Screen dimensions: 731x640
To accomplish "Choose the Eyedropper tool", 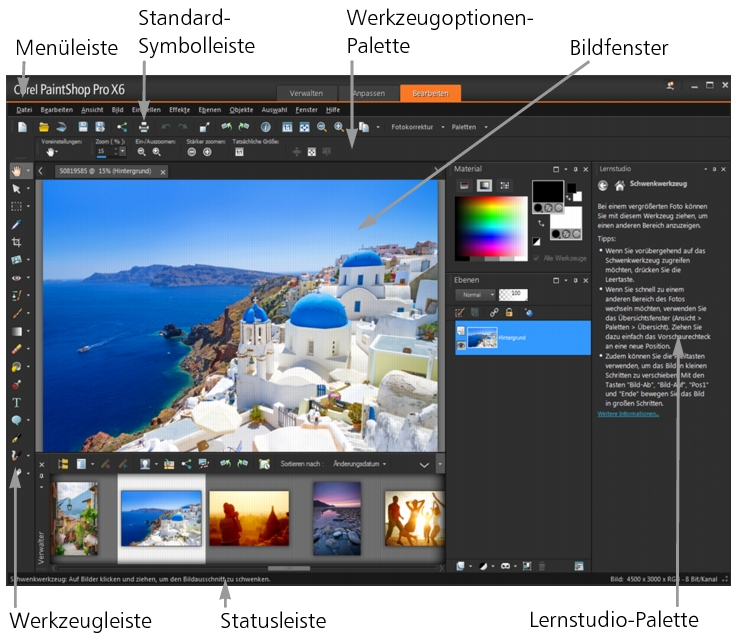I will pyautogui.click(x=16, y=225).
